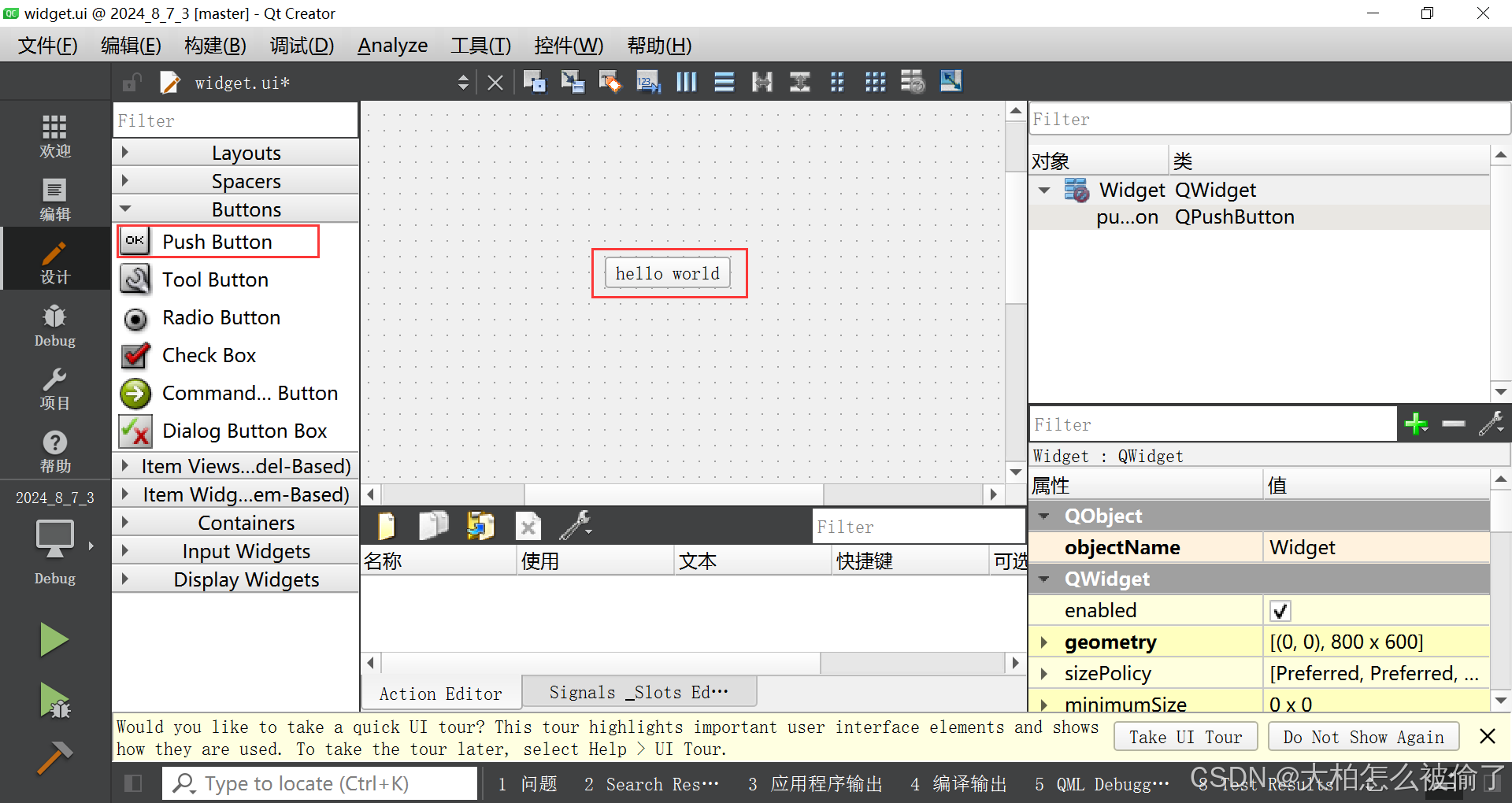Close widget.ui document with X

click(495, 83)
